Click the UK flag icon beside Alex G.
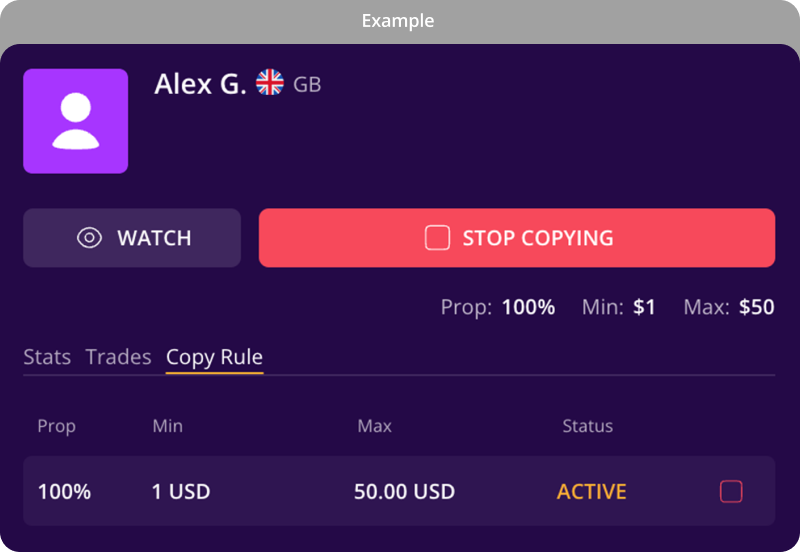The image size is (800, 552). [x=269, y=82]
